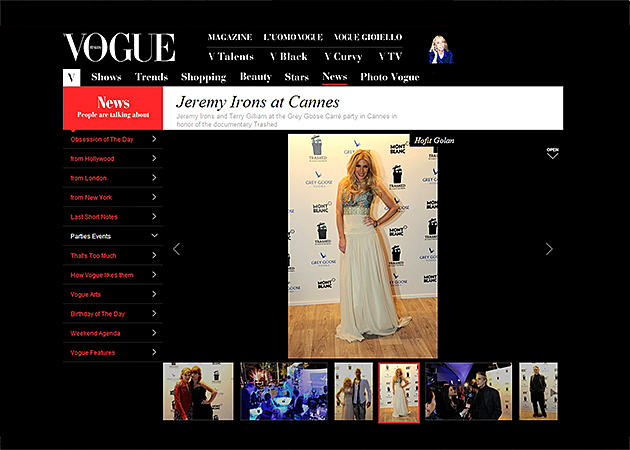Click the blonde woman avatar at top right
This screenshot has height=450, width=630.
440,50
